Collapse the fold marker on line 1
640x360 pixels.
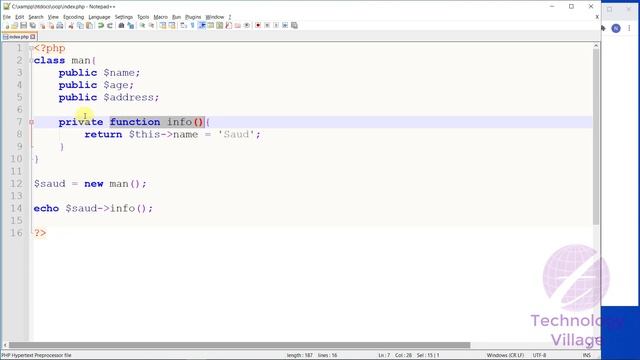pyautogui.click(x=31, y=48)
